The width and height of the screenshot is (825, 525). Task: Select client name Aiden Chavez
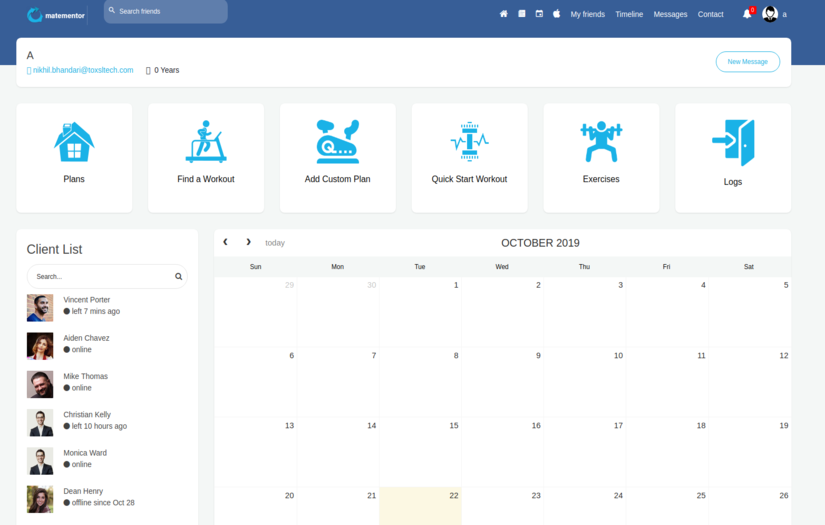(86, 338)
